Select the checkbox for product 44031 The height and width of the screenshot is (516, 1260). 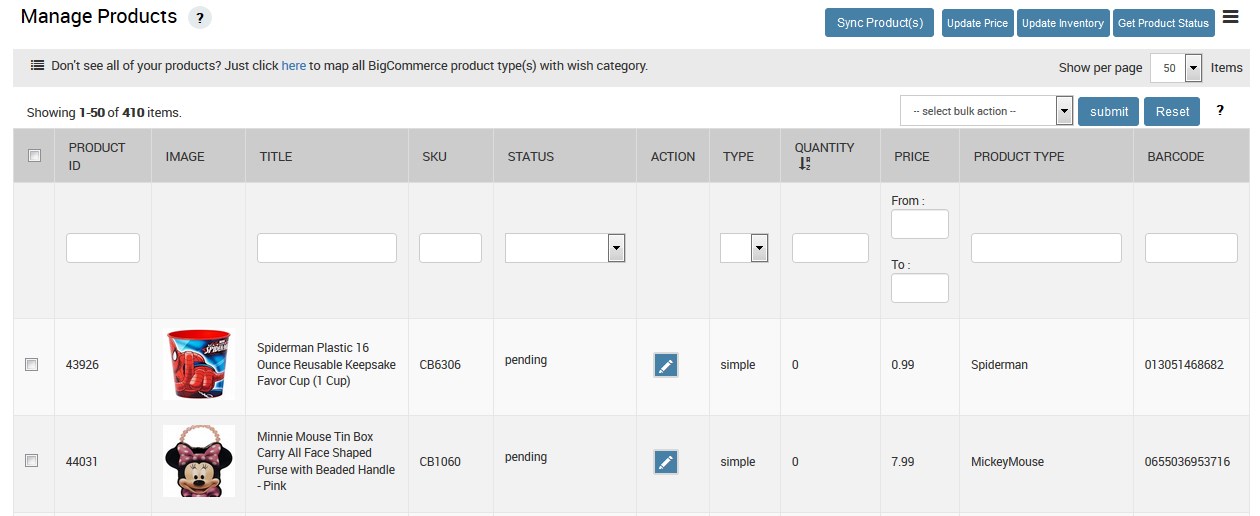tap(32, 461)
